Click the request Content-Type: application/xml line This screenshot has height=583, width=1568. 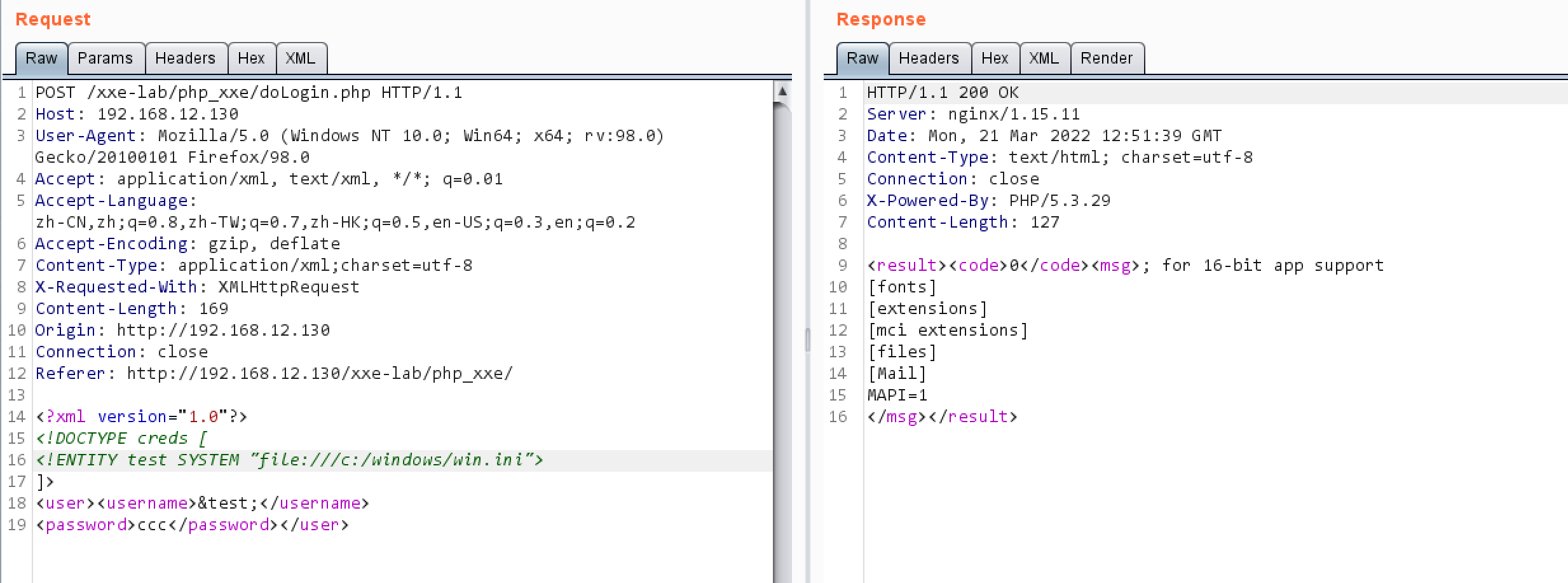pyautogui.click(x=254, y=266)
